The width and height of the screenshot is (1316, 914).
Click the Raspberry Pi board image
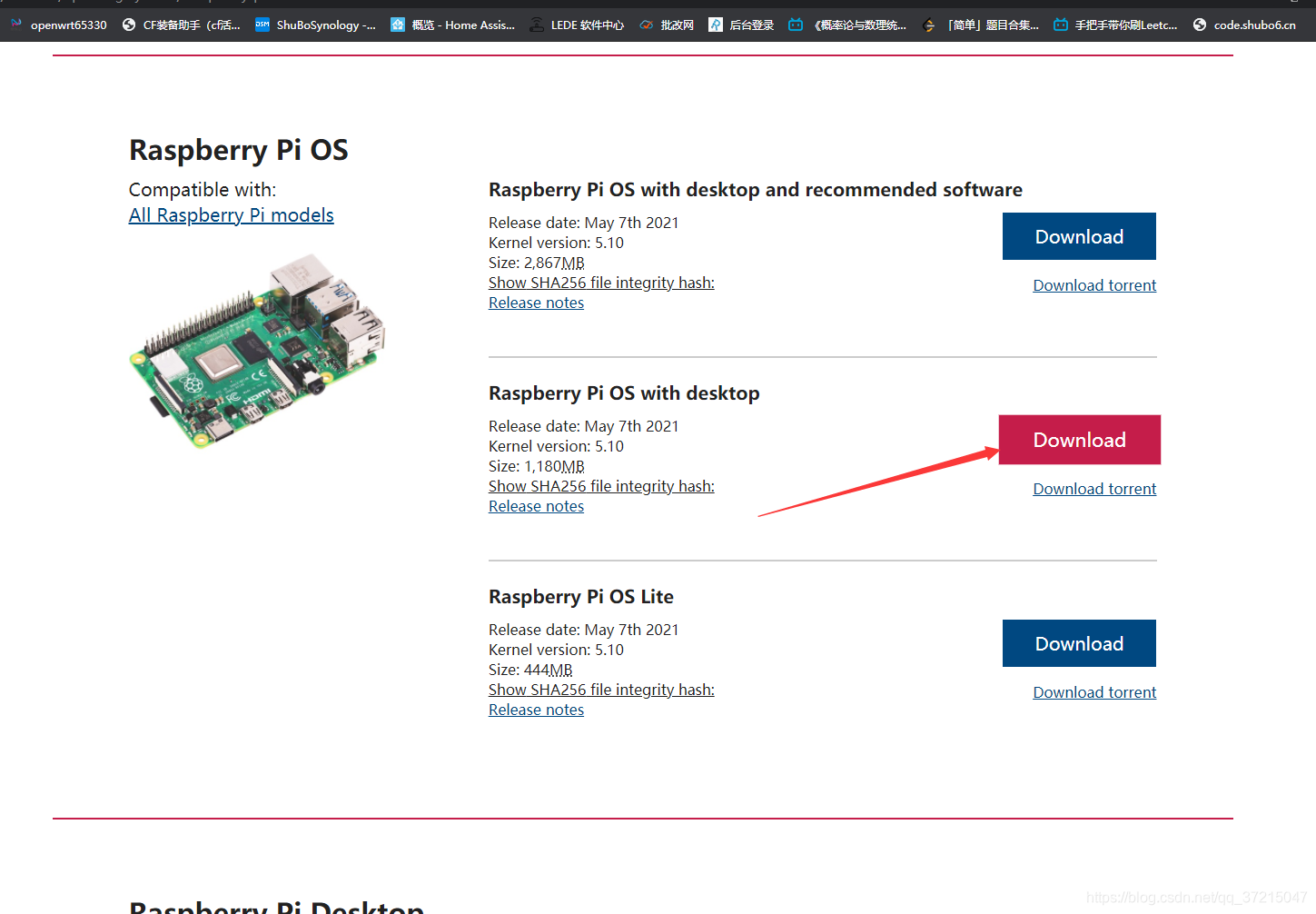click(257, 351)
